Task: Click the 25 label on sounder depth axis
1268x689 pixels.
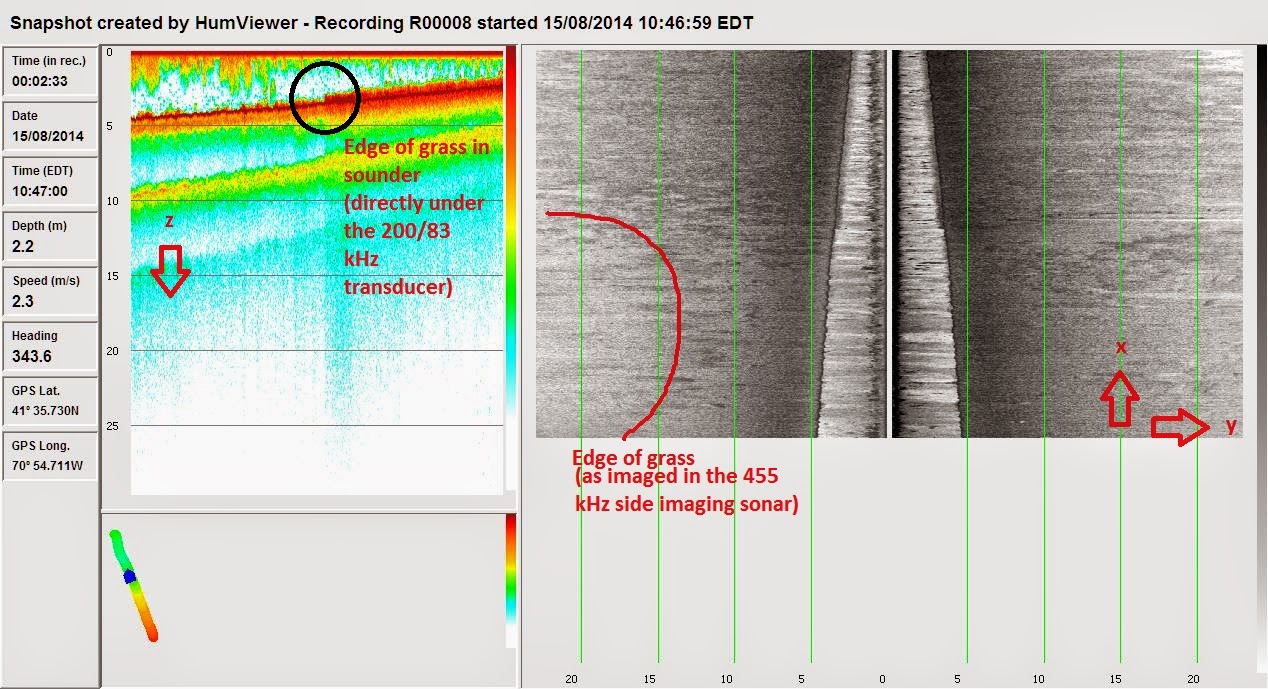Action: pyautogui.click(x=112, y=426)
